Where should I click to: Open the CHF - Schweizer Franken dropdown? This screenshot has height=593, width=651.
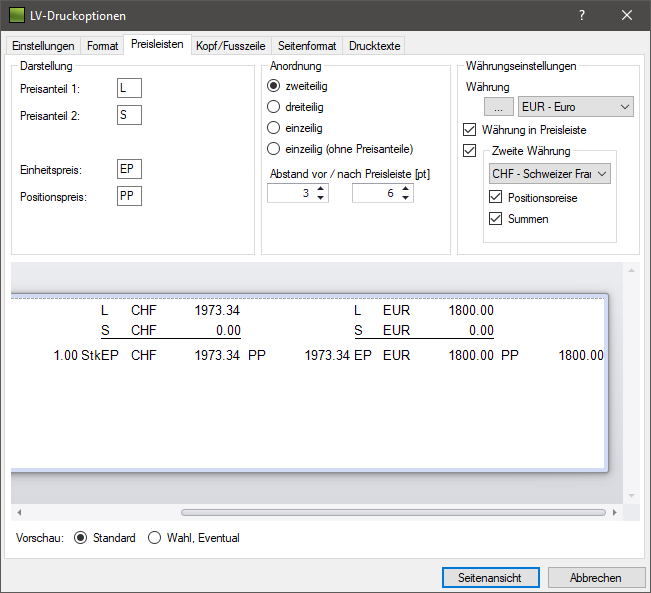[x=550, y=174]
